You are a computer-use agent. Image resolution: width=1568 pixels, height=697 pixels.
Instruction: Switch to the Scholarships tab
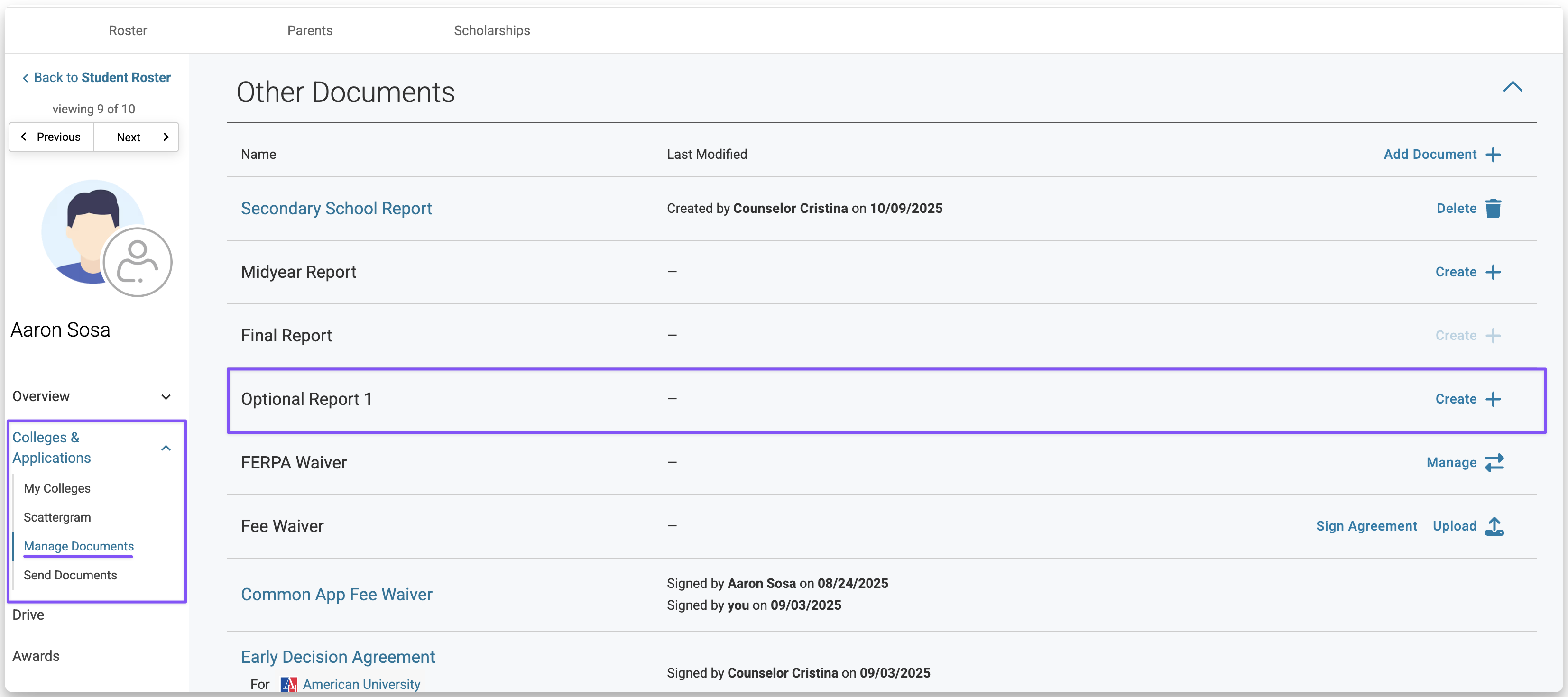491,30
